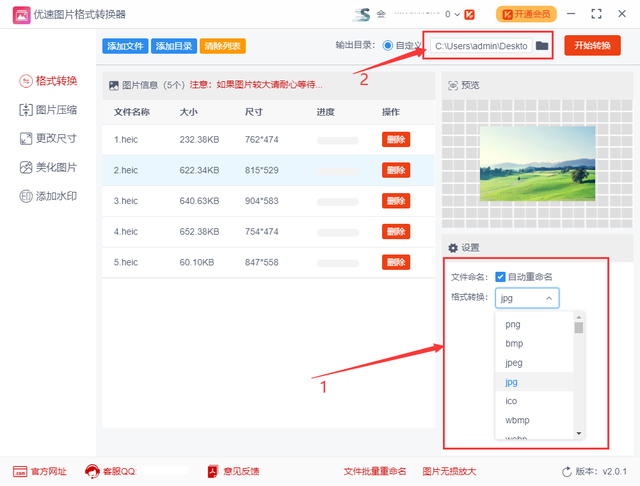Viewport: 640px width, 486px height.
Task: Click the format conversion sidebar icon
Action: [x=26, y=81]
